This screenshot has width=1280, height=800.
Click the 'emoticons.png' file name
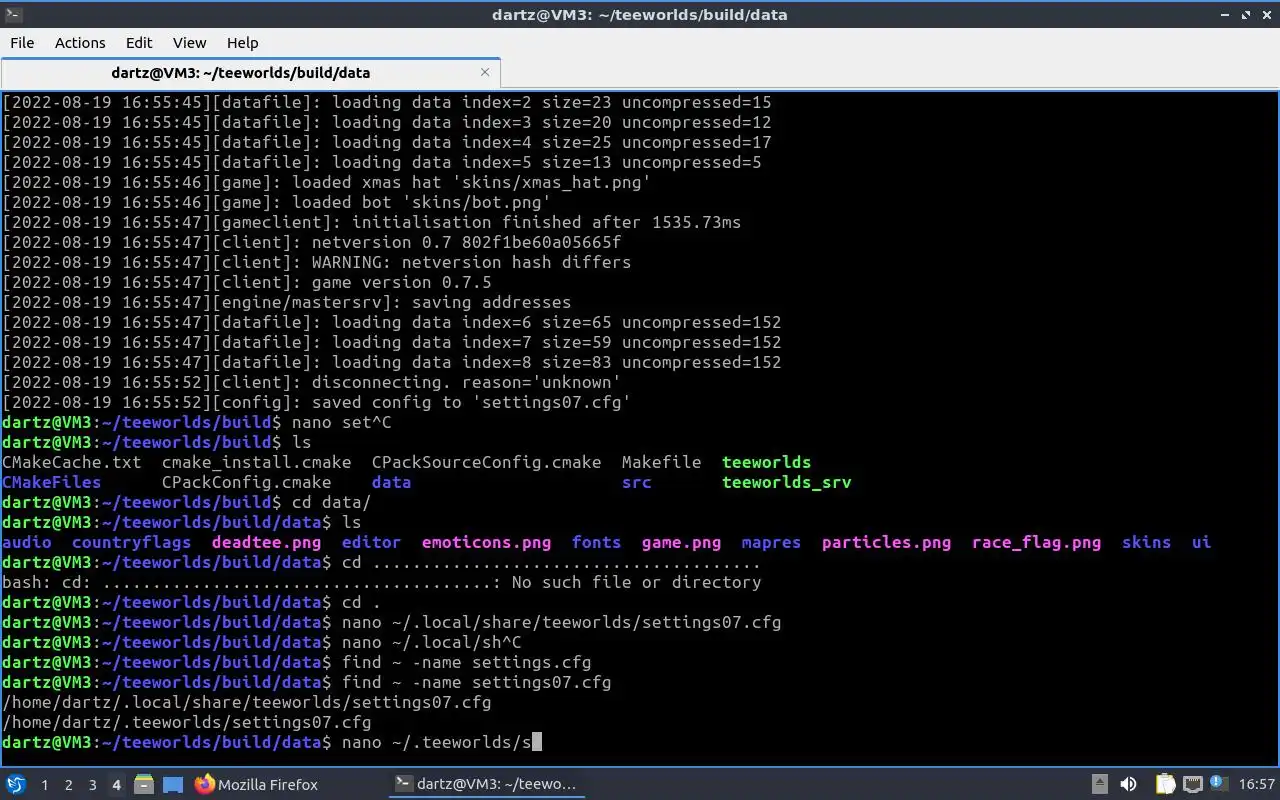[486, 542]
